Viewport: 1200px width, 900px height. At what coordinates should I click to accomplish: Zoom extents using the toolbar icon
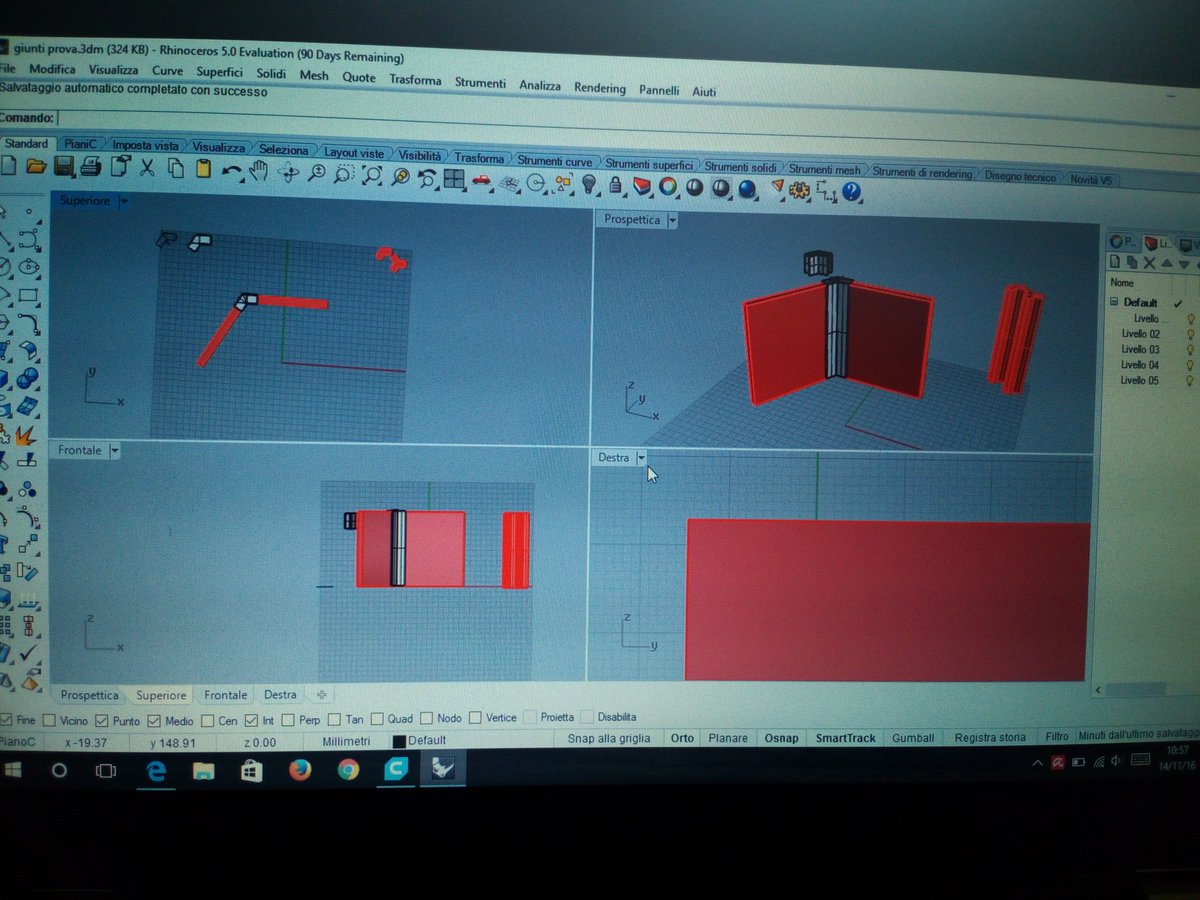coord(372,176)
